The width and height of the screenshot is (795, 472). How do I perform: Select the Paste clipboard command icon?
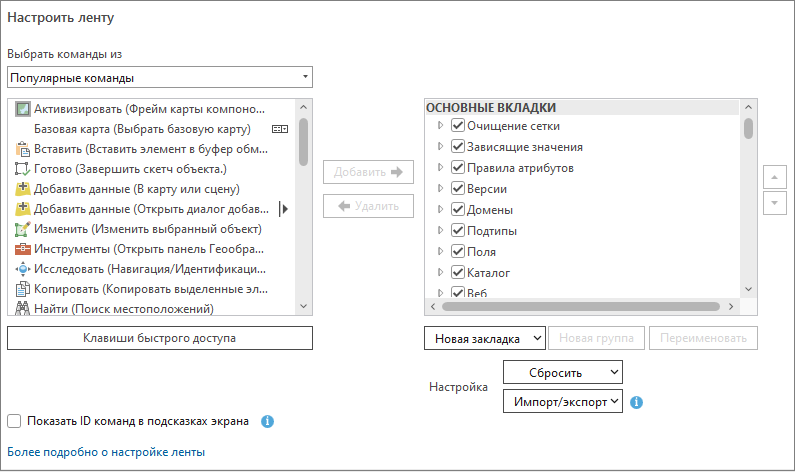click(x=22, y=149)
